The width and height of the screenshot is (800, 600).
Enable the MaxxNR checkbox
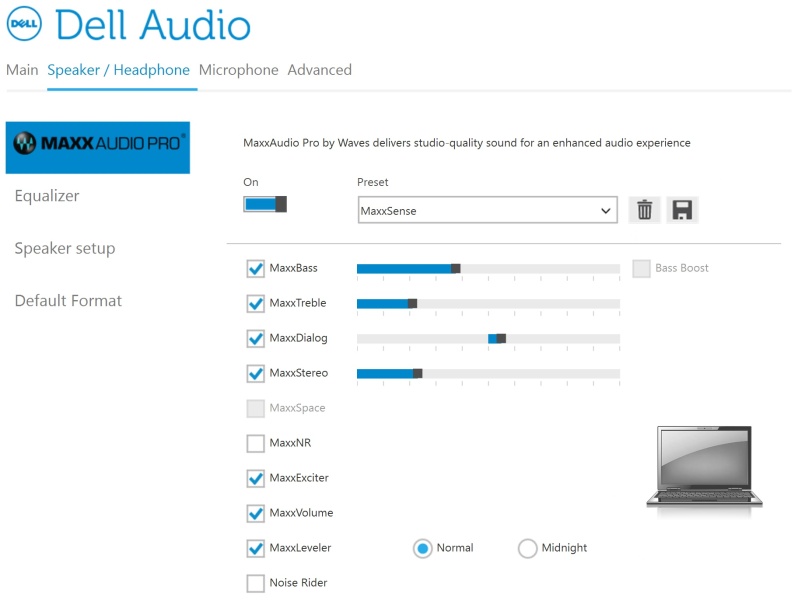pos(255,443)
